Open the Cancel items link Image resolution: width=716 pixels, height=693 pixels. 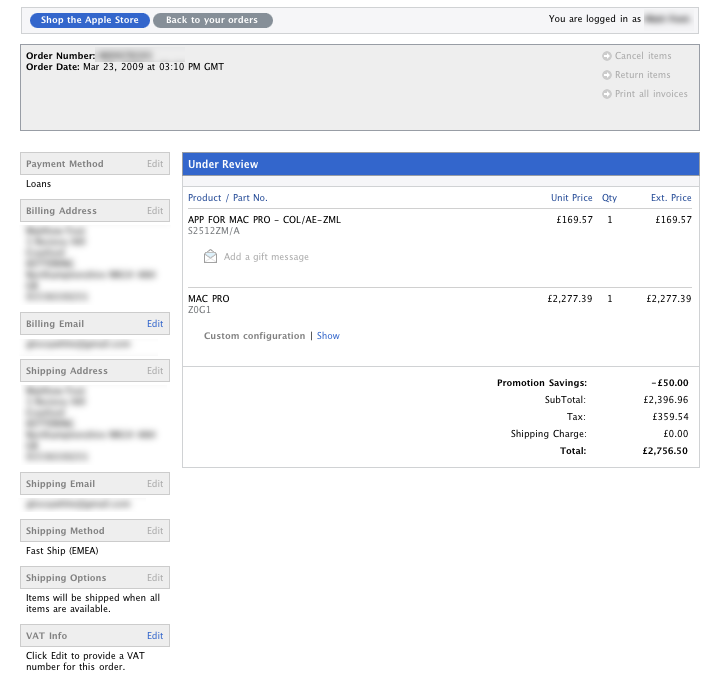[x=643, y=56]
